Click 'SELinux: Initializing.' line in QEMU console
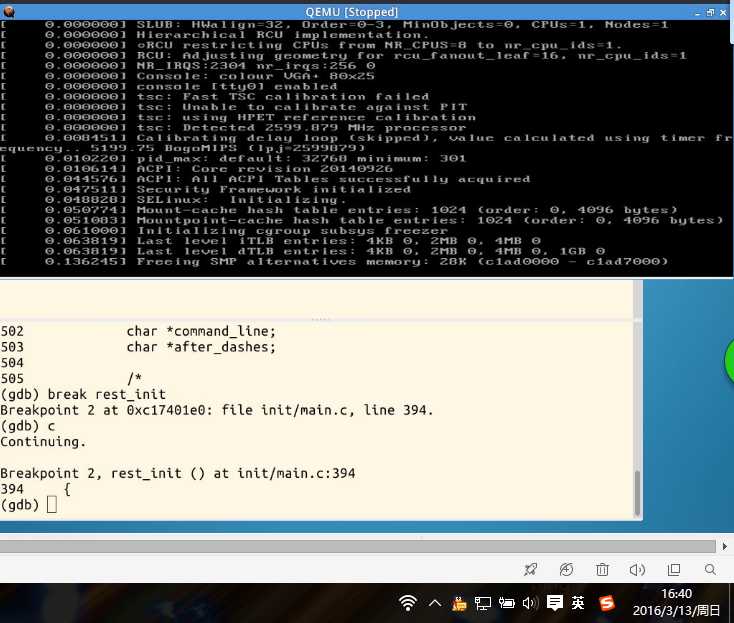The width and height of the screenshot is (734, 623). point(241,200)
